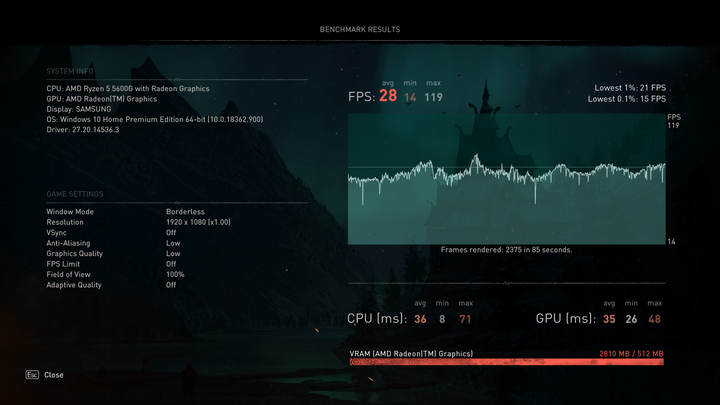This screenshot has width=720, height=405.
Task: Click the OS Windows 10 Home line
Action: coord(155,119)
